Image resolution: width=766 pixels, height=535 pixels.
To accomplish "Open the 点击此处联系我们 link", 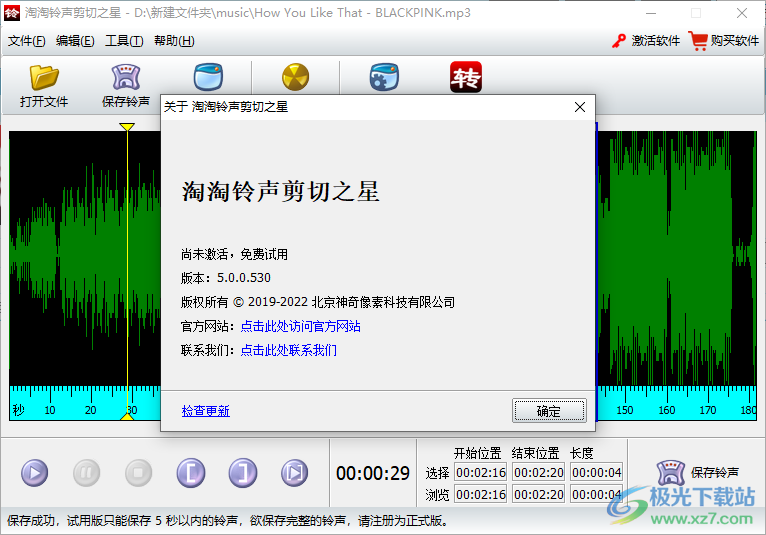I will pyautogui.click(x=289, y=350).
